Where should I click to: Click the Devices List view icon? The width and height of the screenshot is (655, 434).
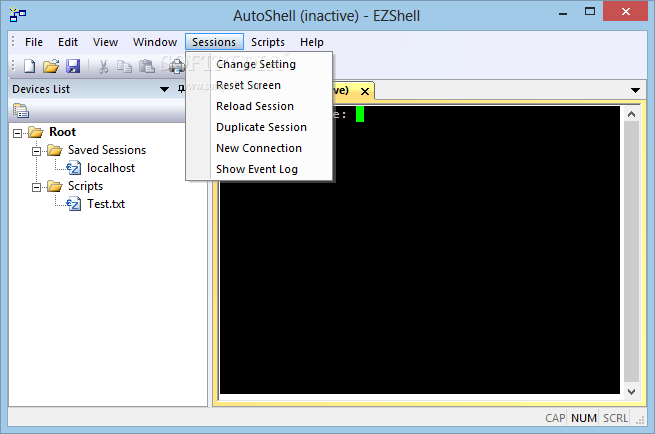coord(21,111)
